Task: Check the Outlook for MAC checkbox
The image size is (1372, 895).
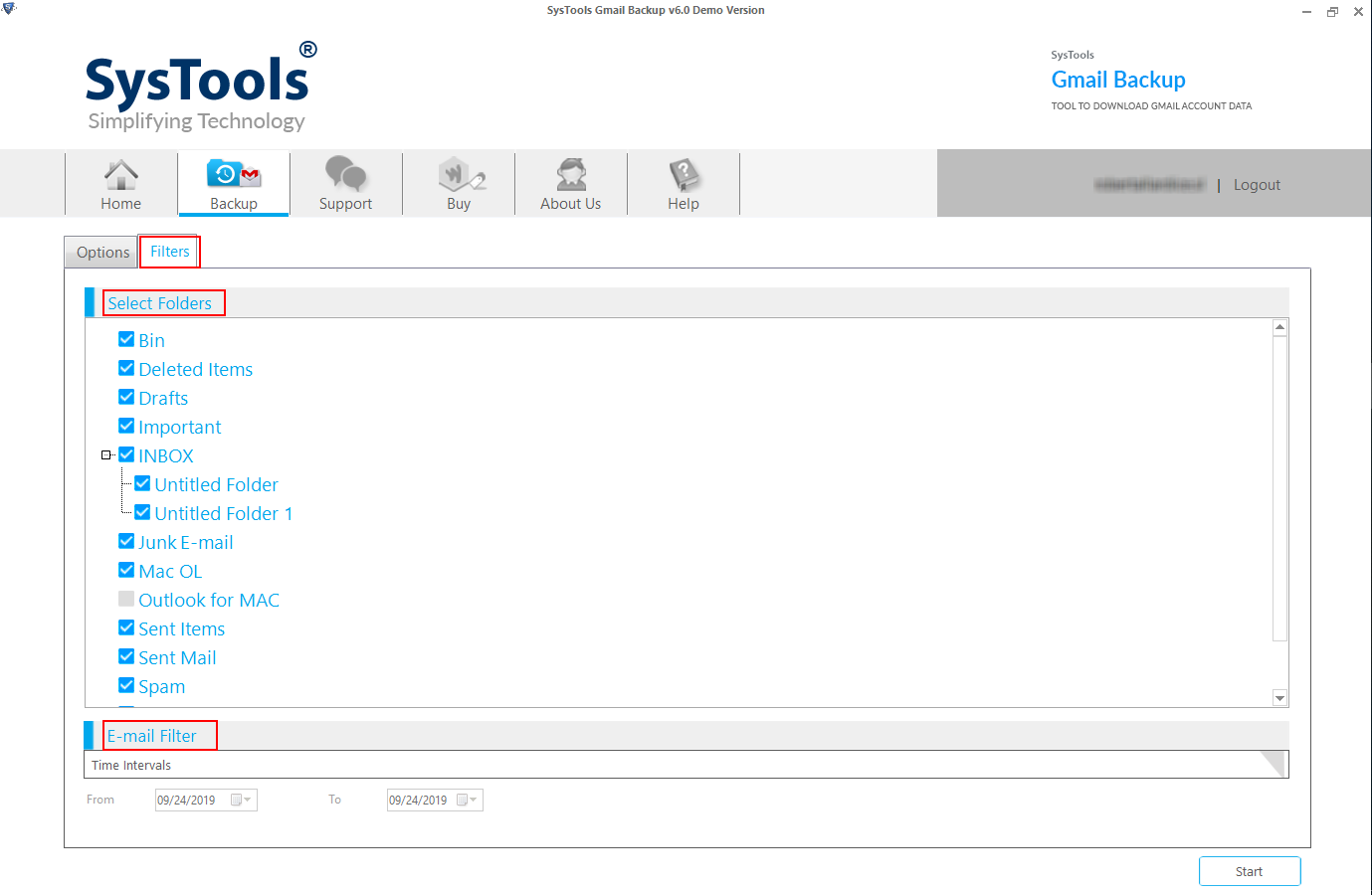Action: pyautogui.click(x=126, y=599)
